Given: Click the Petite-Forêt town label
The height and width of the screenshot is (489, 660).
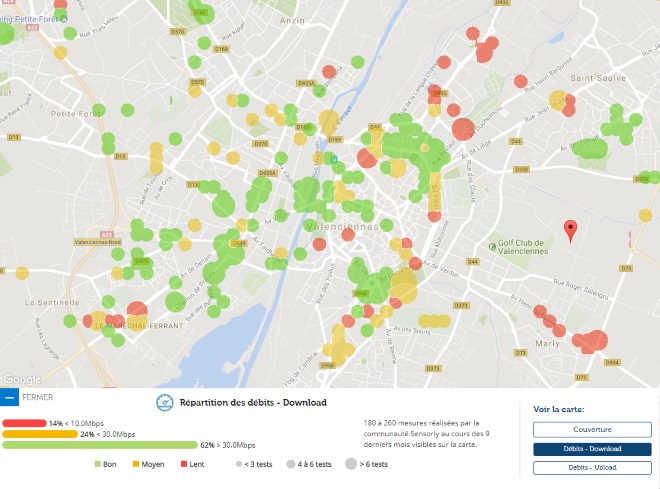Looking at the screenshot, I should coord(76,114).
